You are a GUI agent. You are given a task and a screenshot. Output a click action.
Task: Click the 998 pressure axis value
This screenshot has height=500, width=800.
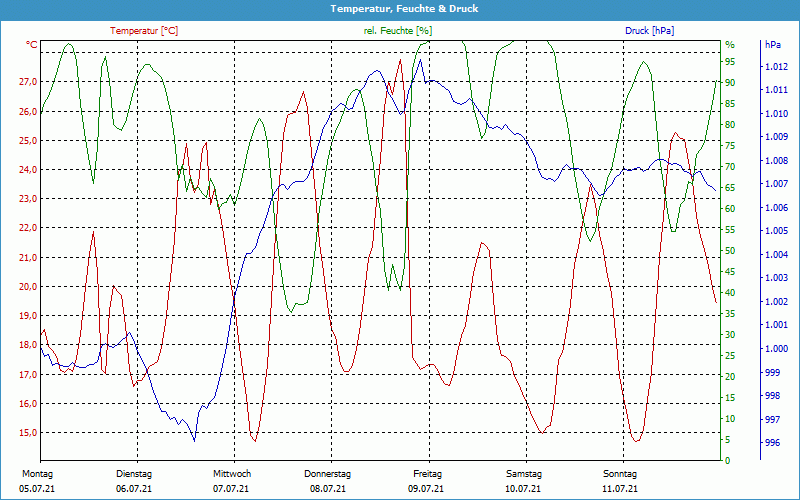point(772,395)
